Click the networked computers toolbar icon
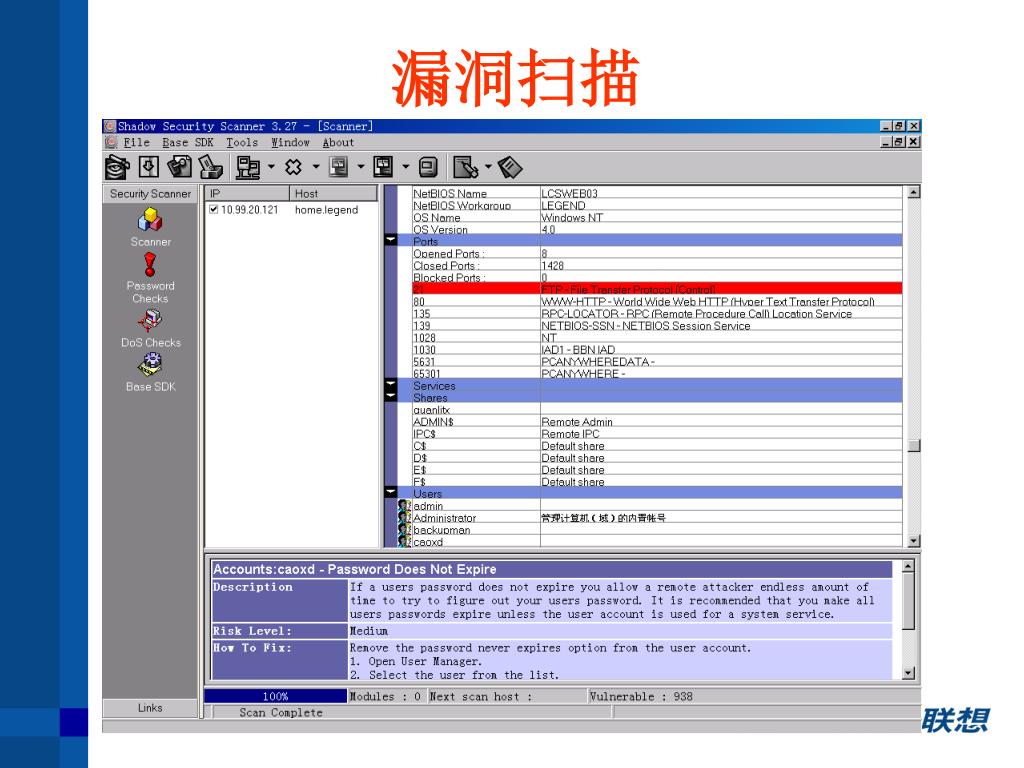 pyautogui.click(x=248, y=167)
